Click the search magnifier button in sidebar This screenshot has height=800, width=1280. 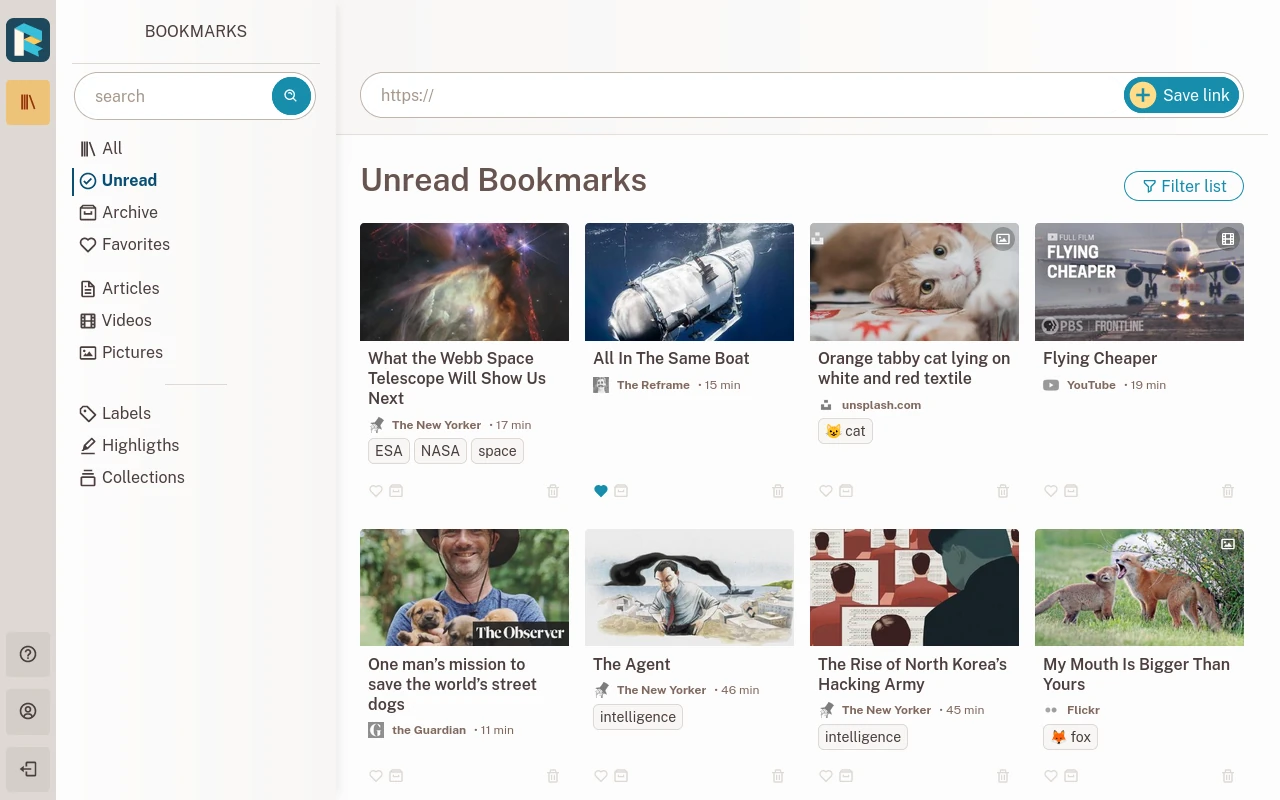tap(290, 96)
